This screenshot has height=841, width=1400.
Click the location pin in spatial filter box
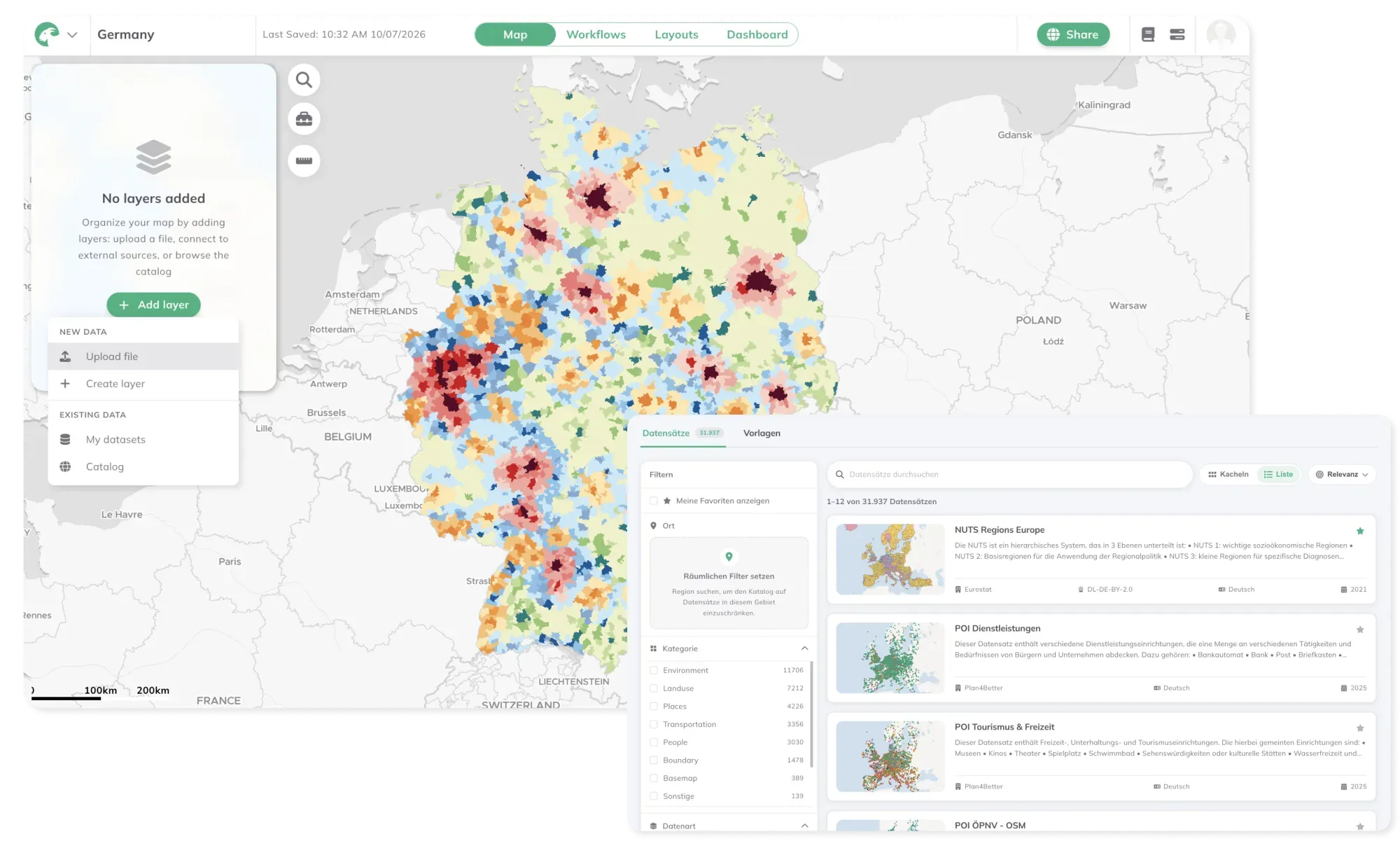point(729,557)
